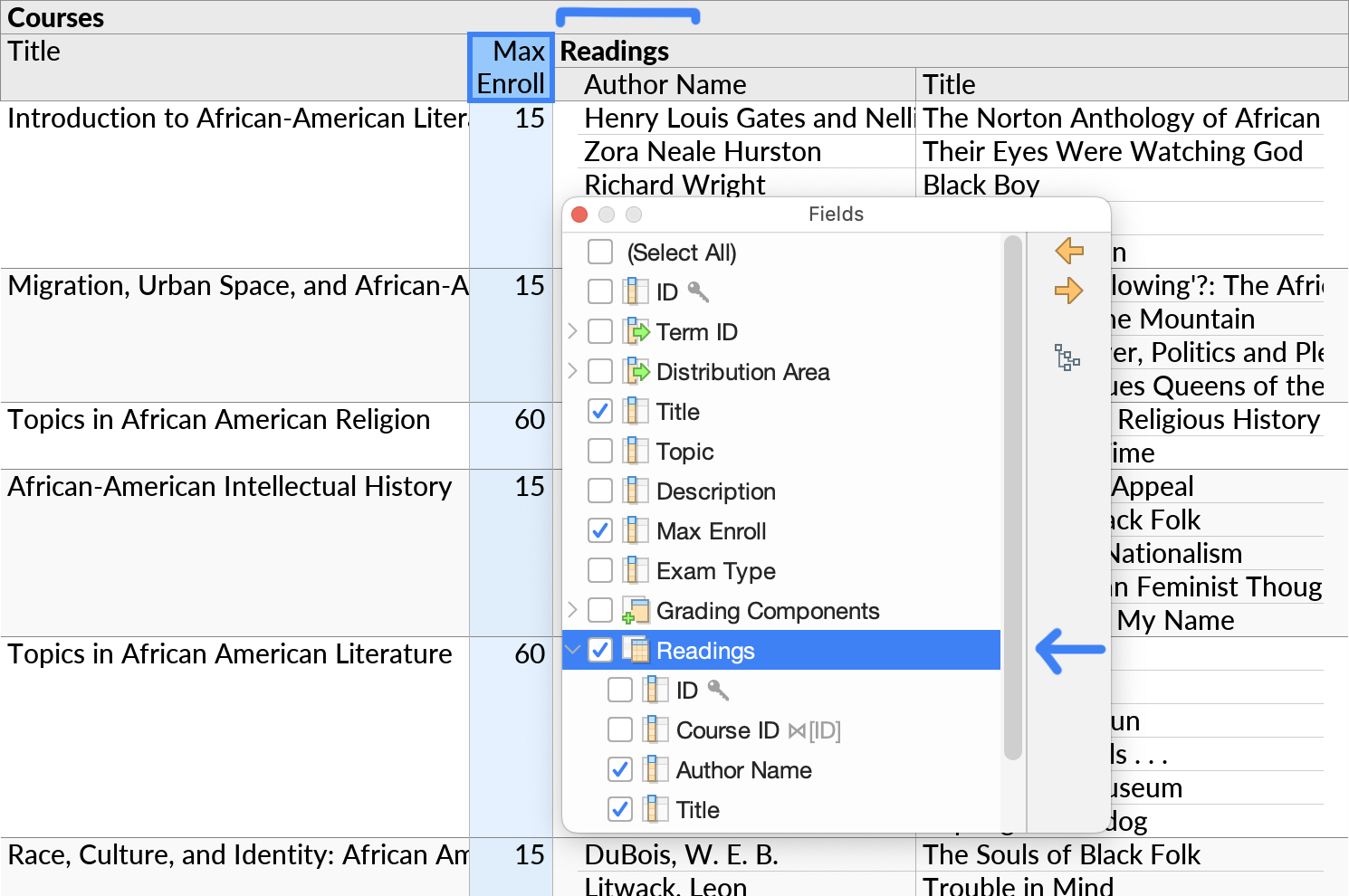This screenshot has width=1349, height=896.
Task: Click the field icon beside Max Enroll
Action: [x=636, y=530]
